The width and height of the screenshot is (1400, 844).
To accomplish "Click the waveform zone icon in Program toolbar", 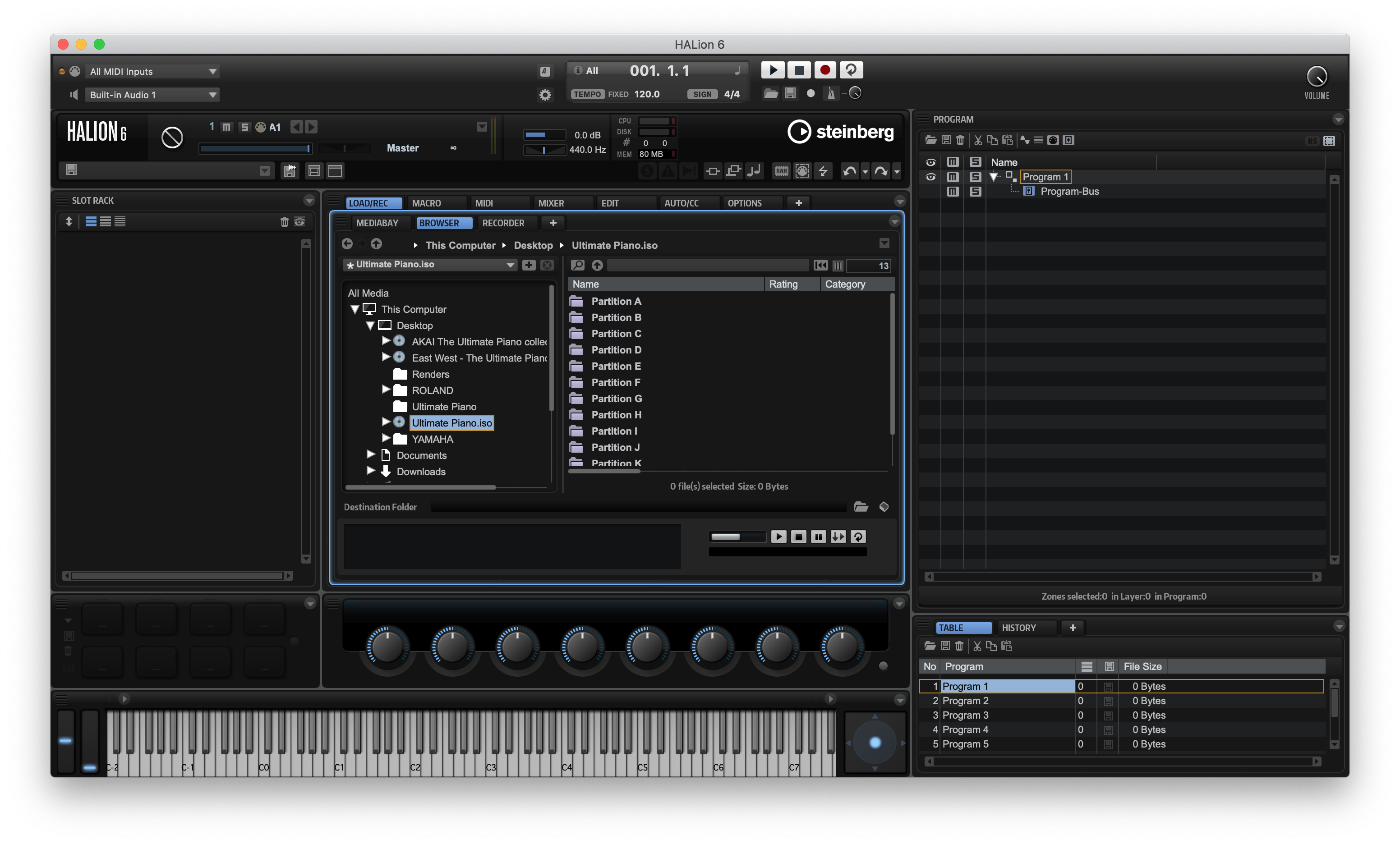I will (1024, 140).
